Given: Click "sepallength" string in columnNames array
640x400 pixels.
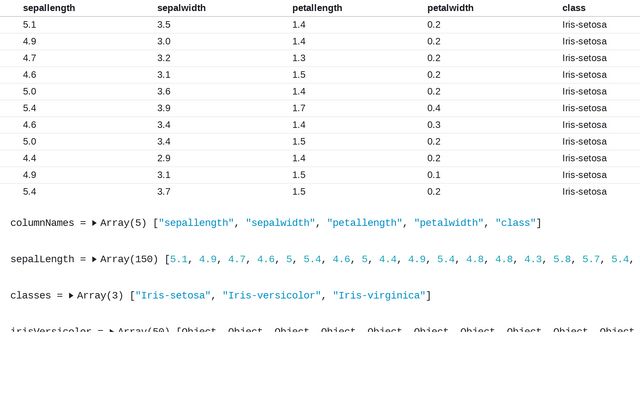Looking at the screenshot, I should point(197,223).
